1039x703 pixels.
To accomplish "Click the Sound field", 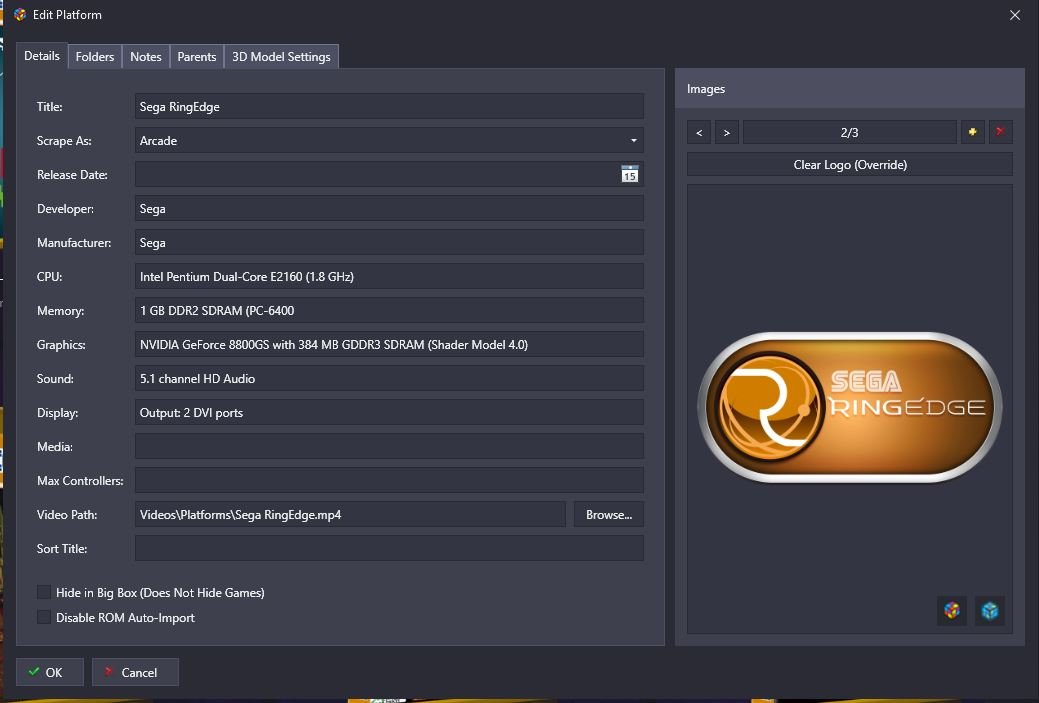I will coord(389,378).
